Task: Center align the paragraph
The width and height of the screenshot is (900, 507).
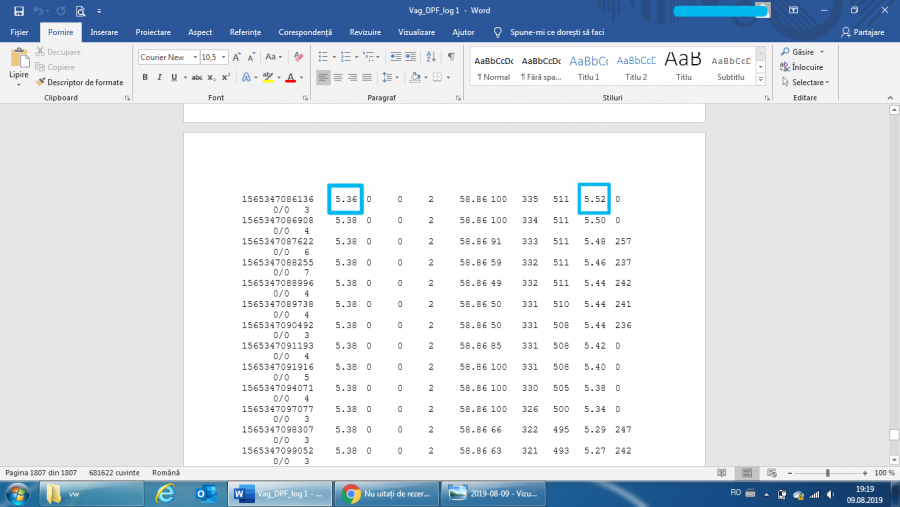Action: pyautogui.click(x=338, y=77)
